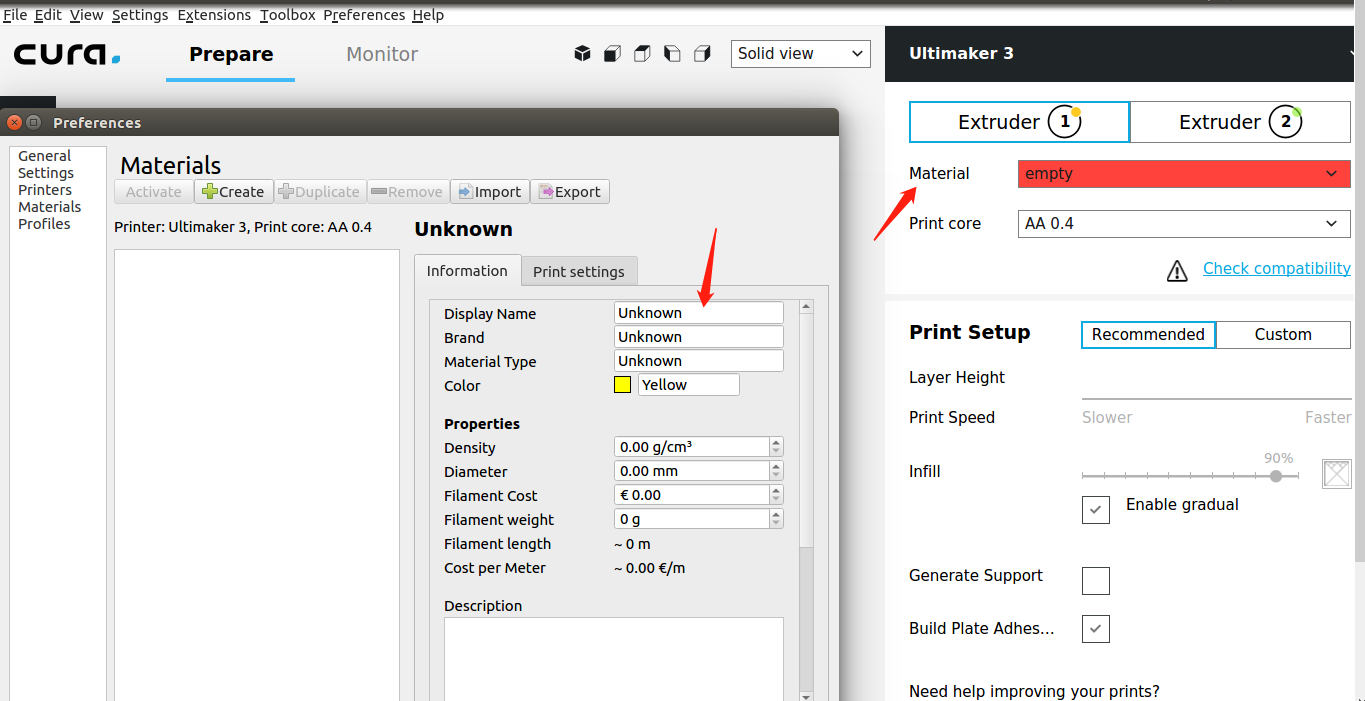Switch camera to top view cube
The height and width of the screenshot is (701, 1365).
pos(642,54)
